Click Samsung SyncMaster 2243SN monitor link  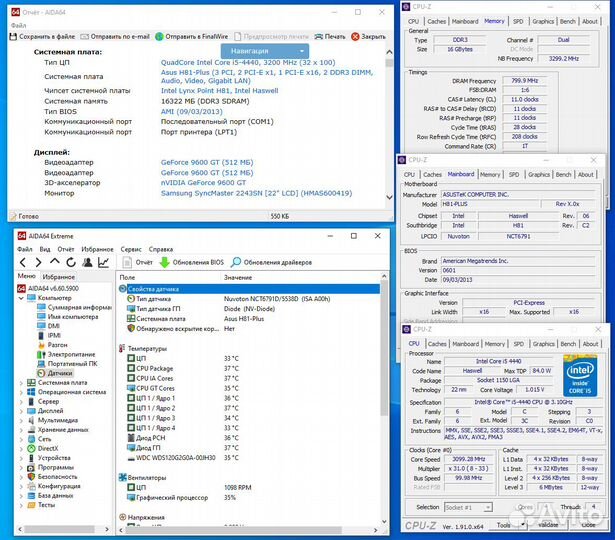click(256, 193)
